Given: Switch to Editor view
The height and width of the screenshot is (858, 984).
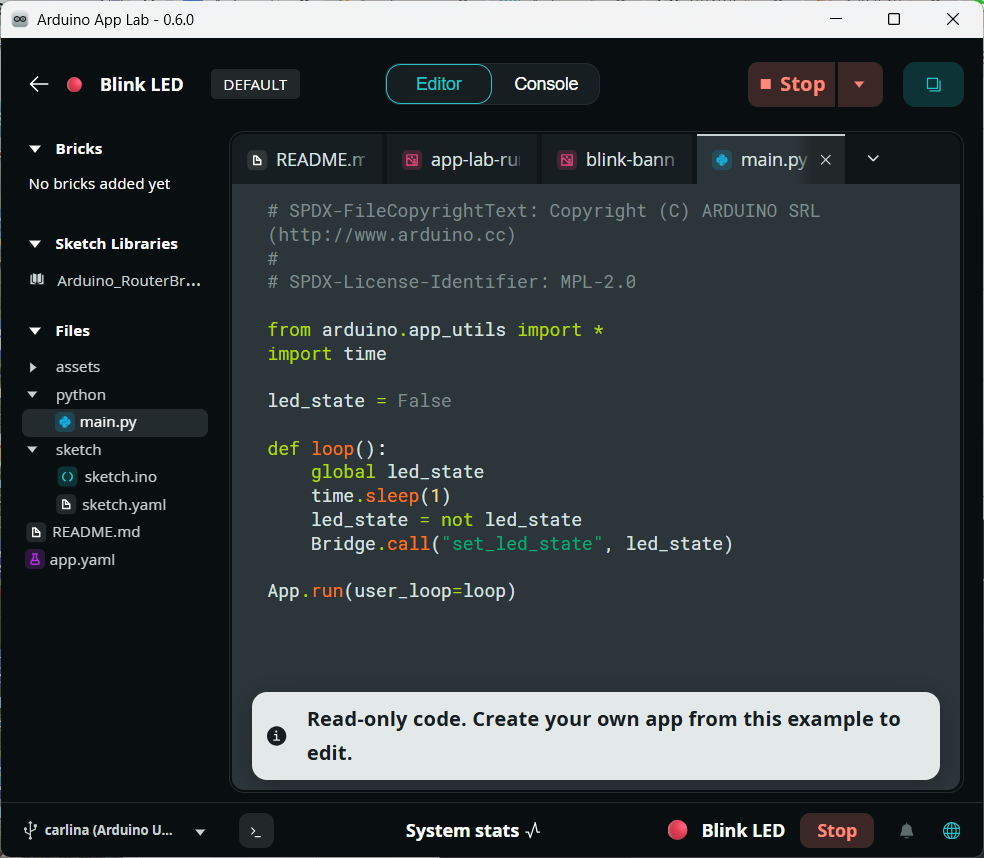Looking at the screenshot, I should (439, 84).
